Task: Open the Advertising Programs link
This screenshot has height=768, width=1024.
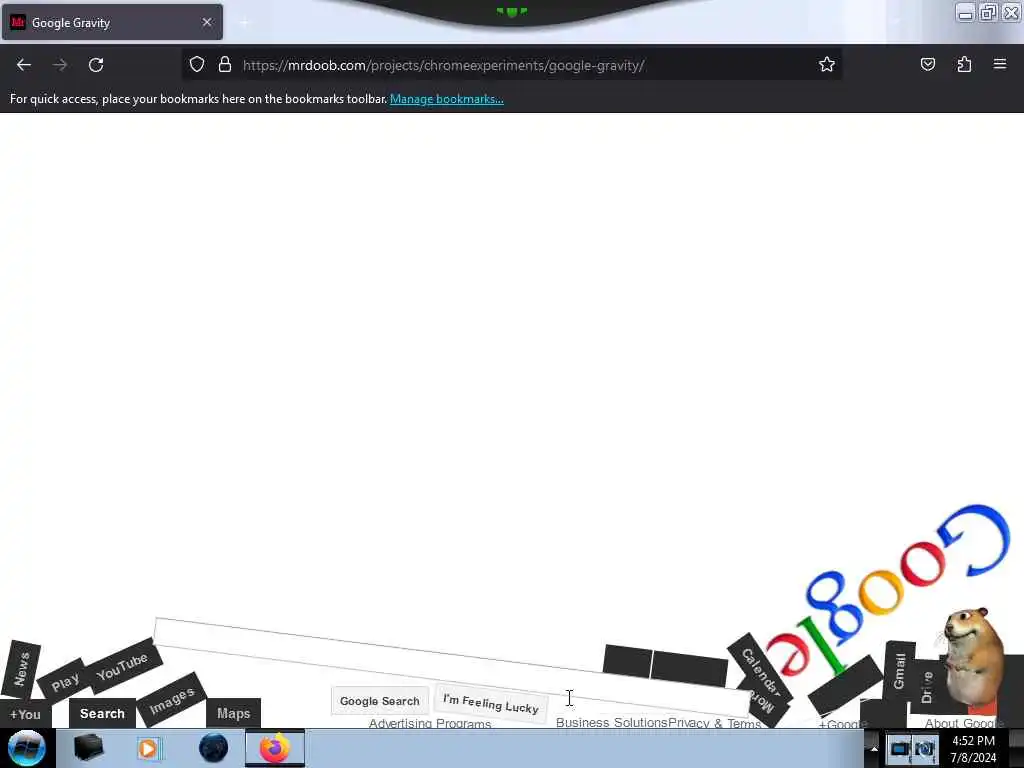Action: [x=430, y=723]
